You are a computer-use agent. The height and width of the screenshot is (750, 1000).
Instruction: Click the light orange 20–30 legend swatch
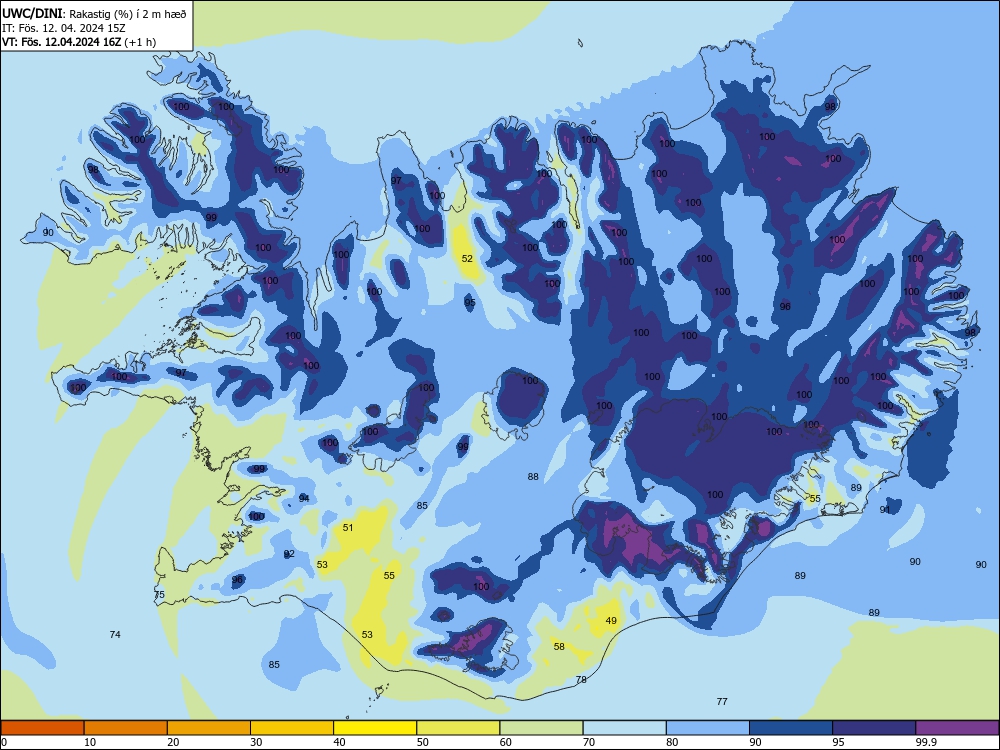tap(209, 728)
